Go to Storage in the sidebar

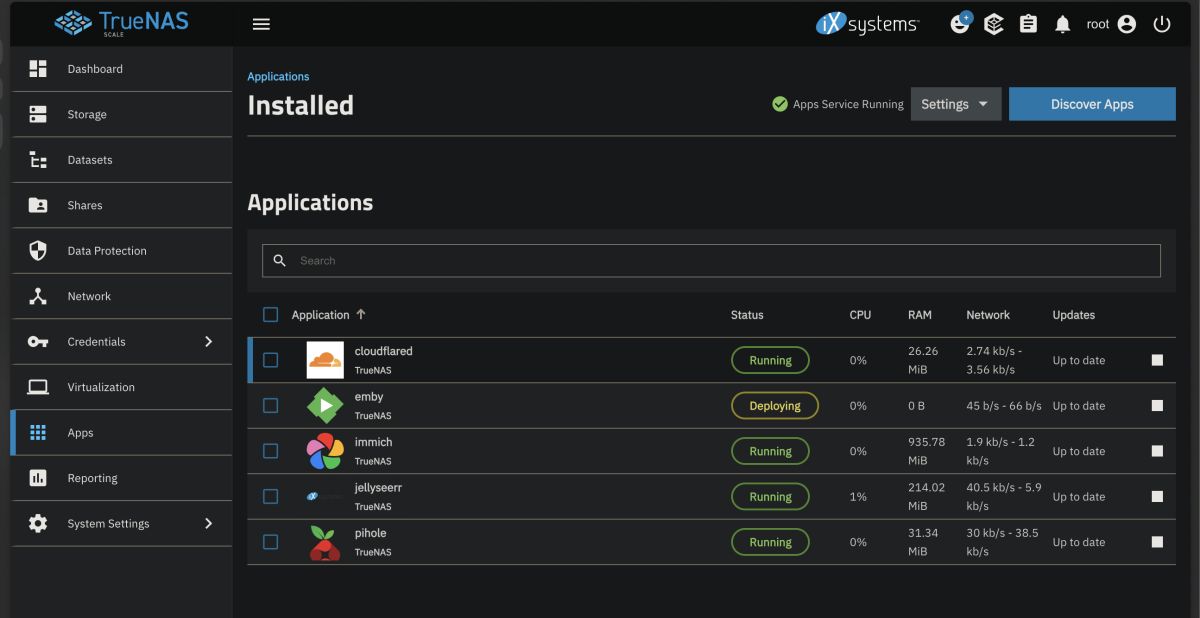coord(87,115)
